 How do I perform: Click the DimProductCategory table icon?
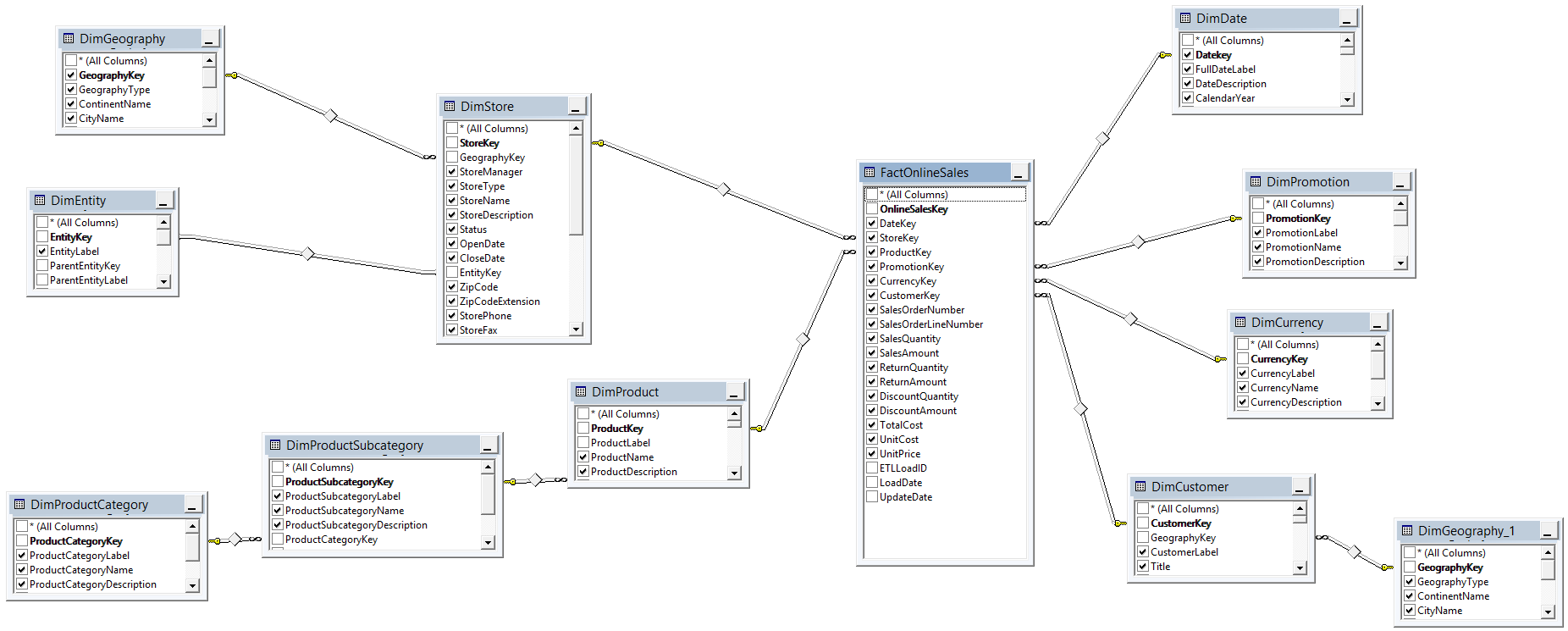tap(19, 504)
